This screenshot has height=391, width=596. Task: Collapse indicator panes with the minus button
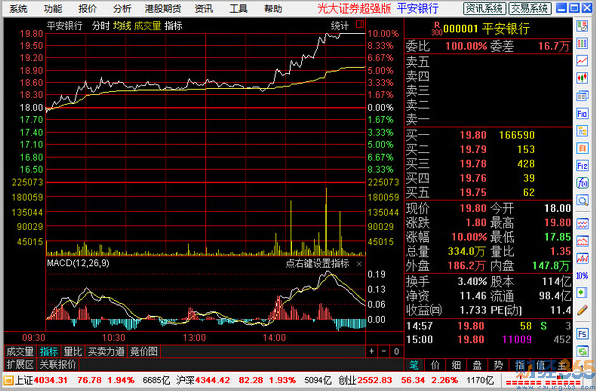tap(384, 351)
